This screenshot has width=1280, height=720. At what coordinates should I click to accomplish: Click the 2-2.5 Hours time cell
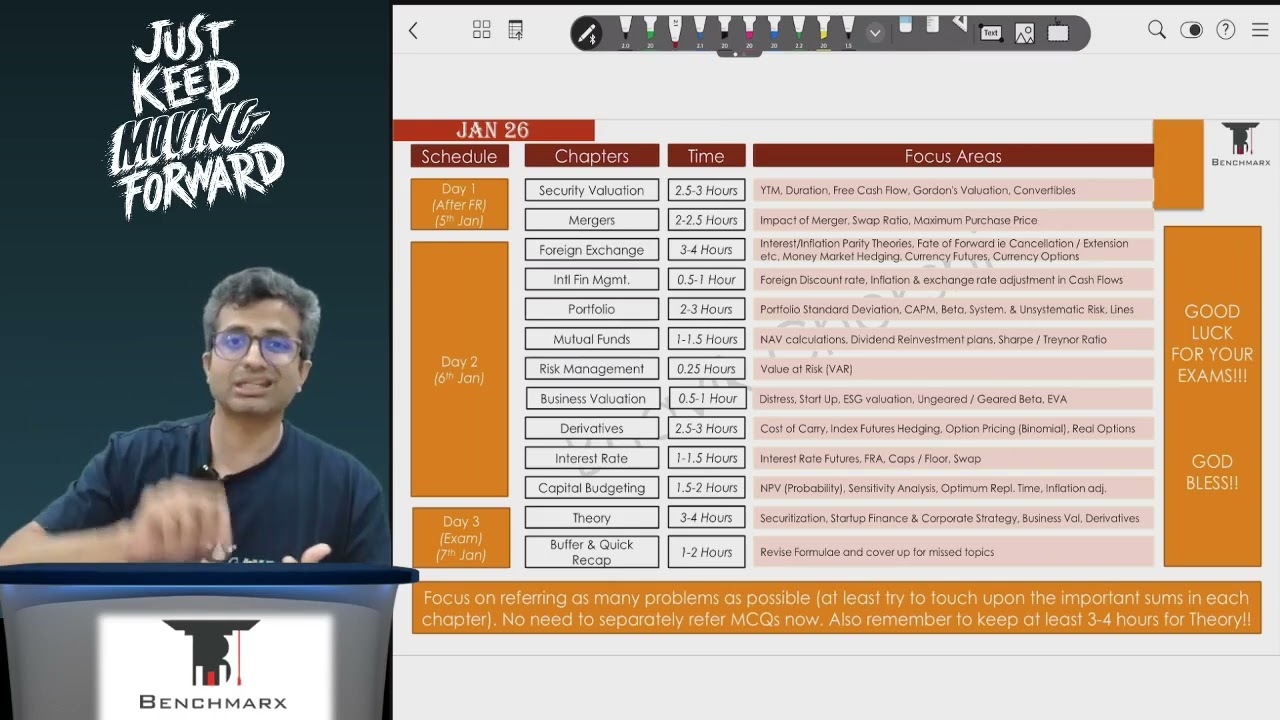[x=706, y=220]
